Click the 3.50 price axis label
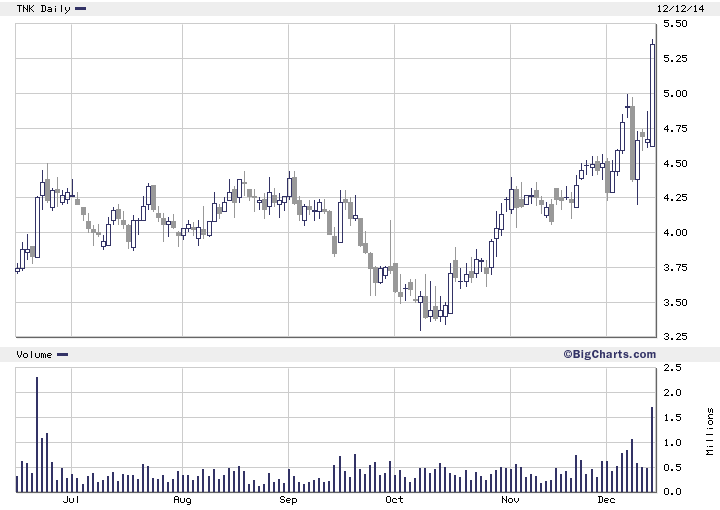 [x=675, y=303]
